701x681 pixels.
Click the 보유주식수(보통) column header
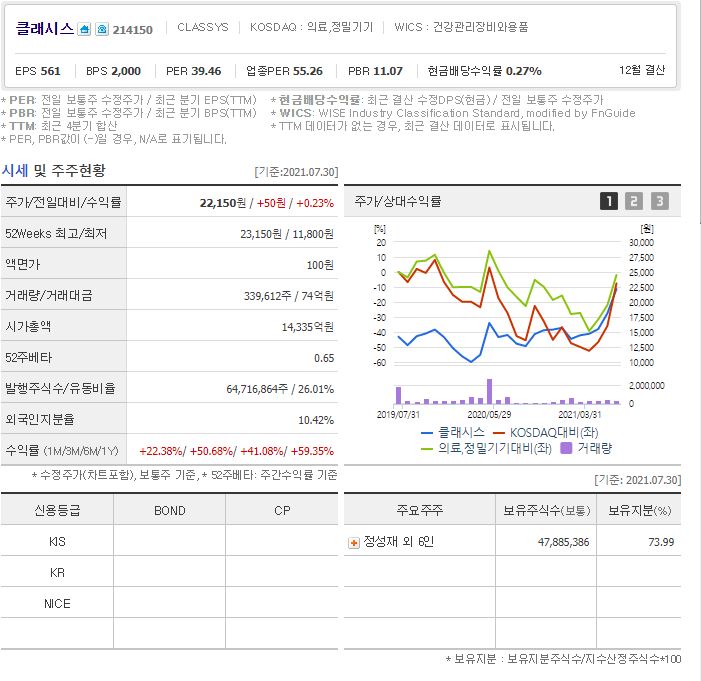click(547, 511)
